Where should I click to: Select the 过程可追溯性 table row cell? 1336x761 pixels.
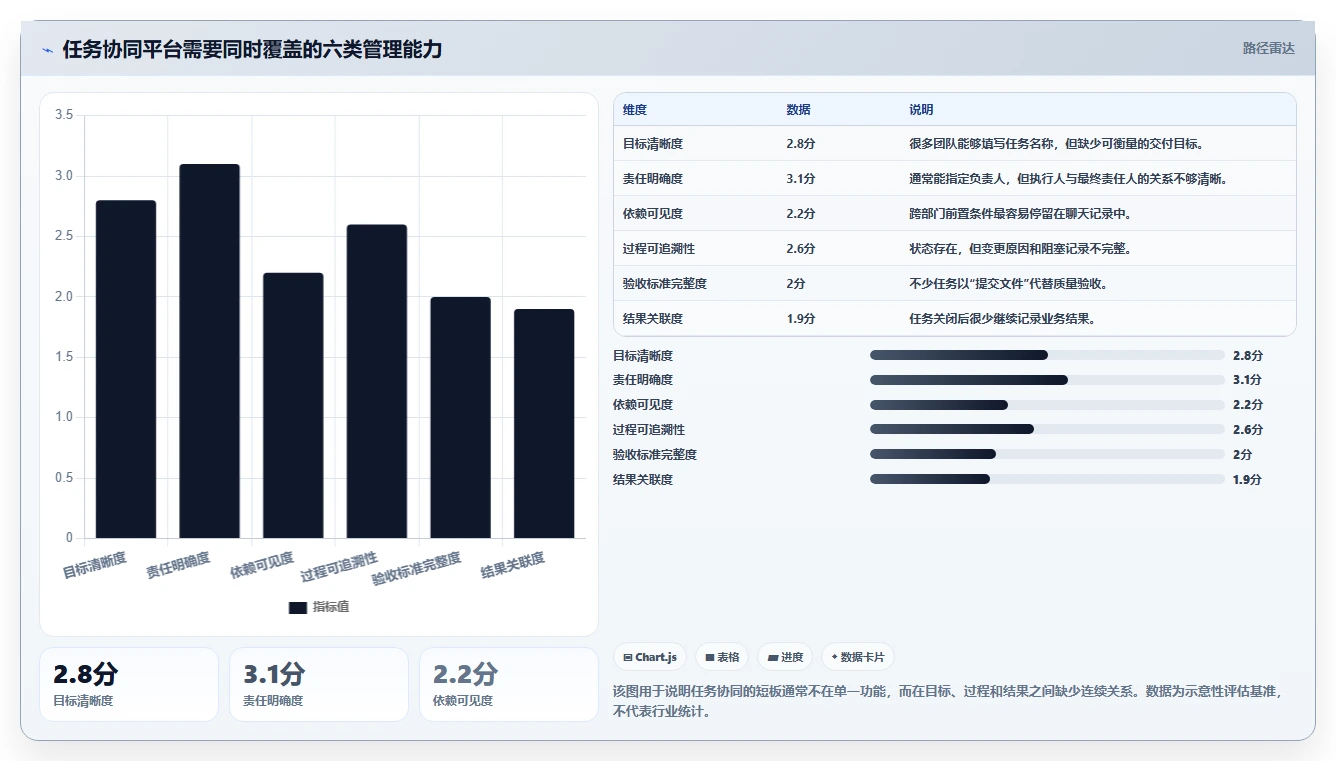point(659,249)
